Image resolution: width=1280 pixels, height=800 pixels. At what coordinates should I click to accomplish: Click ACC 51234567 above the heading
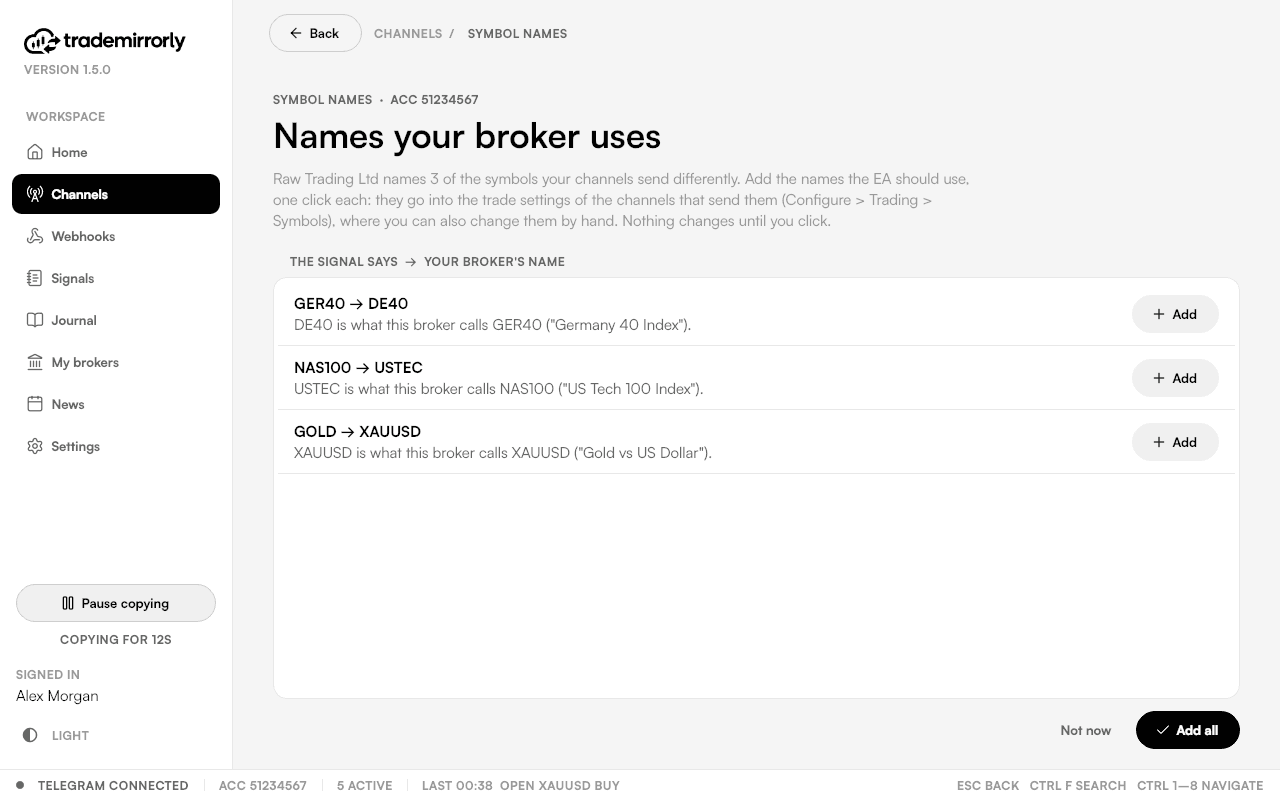tap(434, 99)
